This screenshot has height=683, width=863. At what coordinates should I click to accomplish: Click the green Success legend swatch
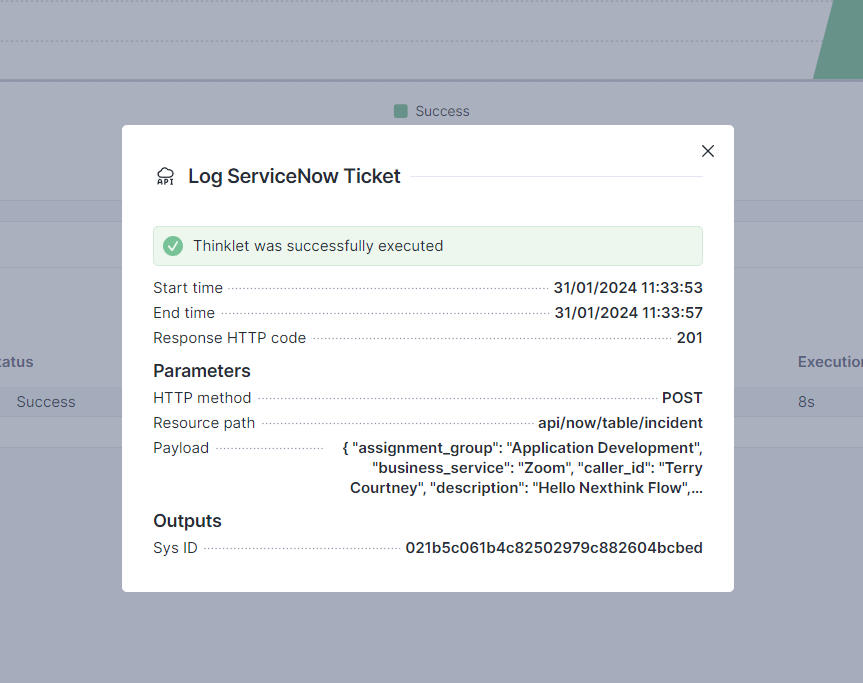click(x=401, y=111)
